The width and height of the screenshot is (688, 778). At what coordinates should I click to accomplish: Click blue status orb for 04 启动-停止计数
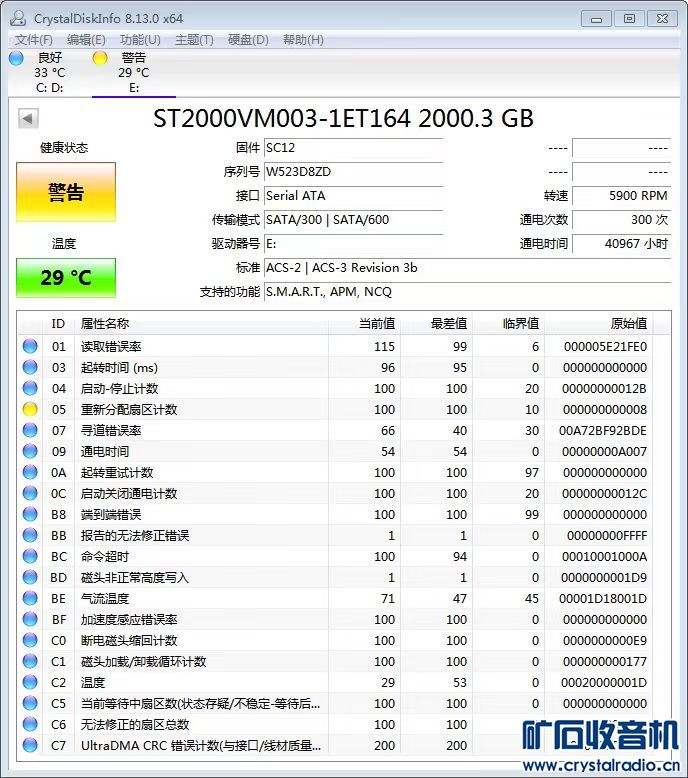coord(30,388)
